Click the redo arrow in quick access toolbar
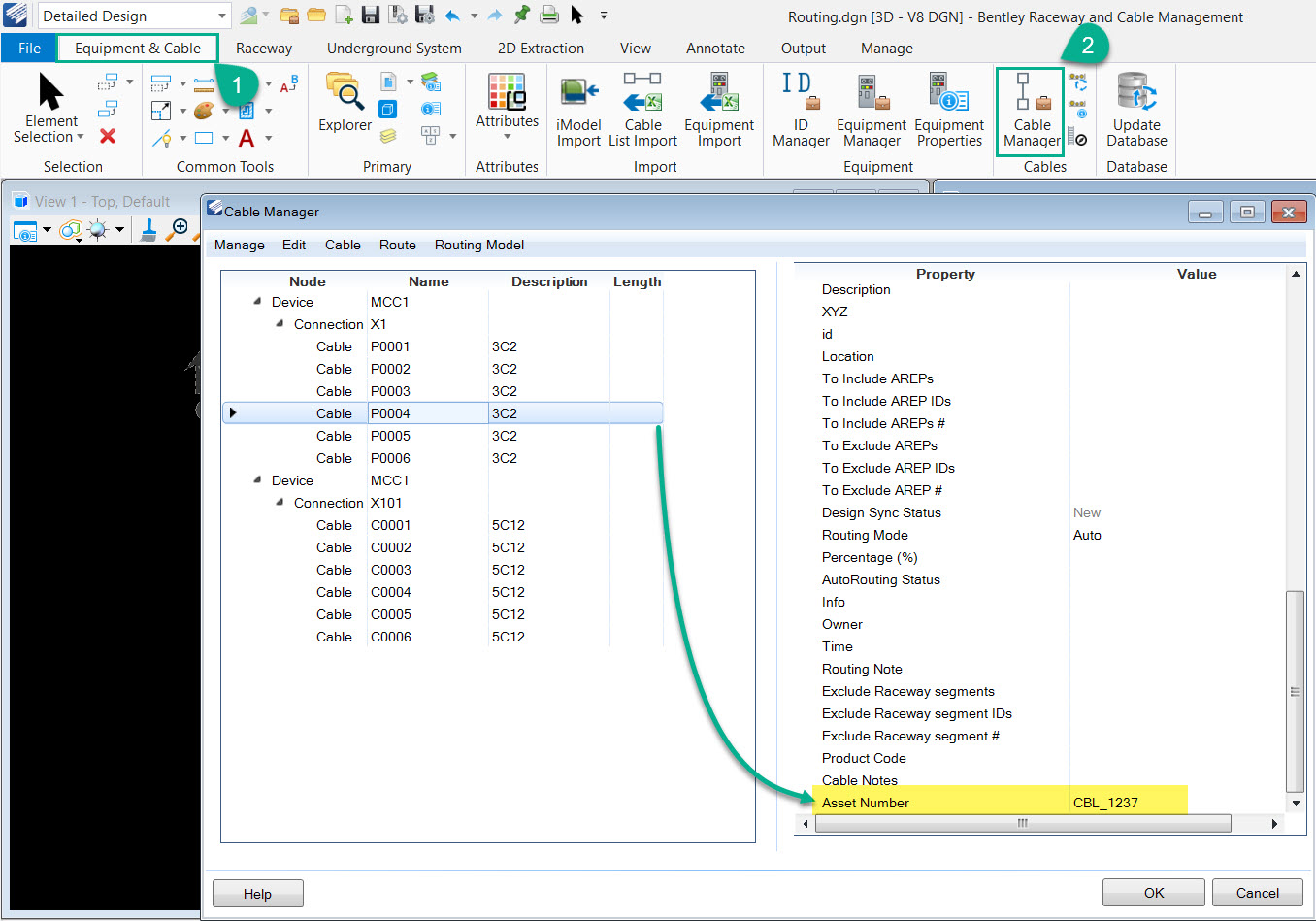Viewport: 1316px width, 921px height. [x=495, y=15]
